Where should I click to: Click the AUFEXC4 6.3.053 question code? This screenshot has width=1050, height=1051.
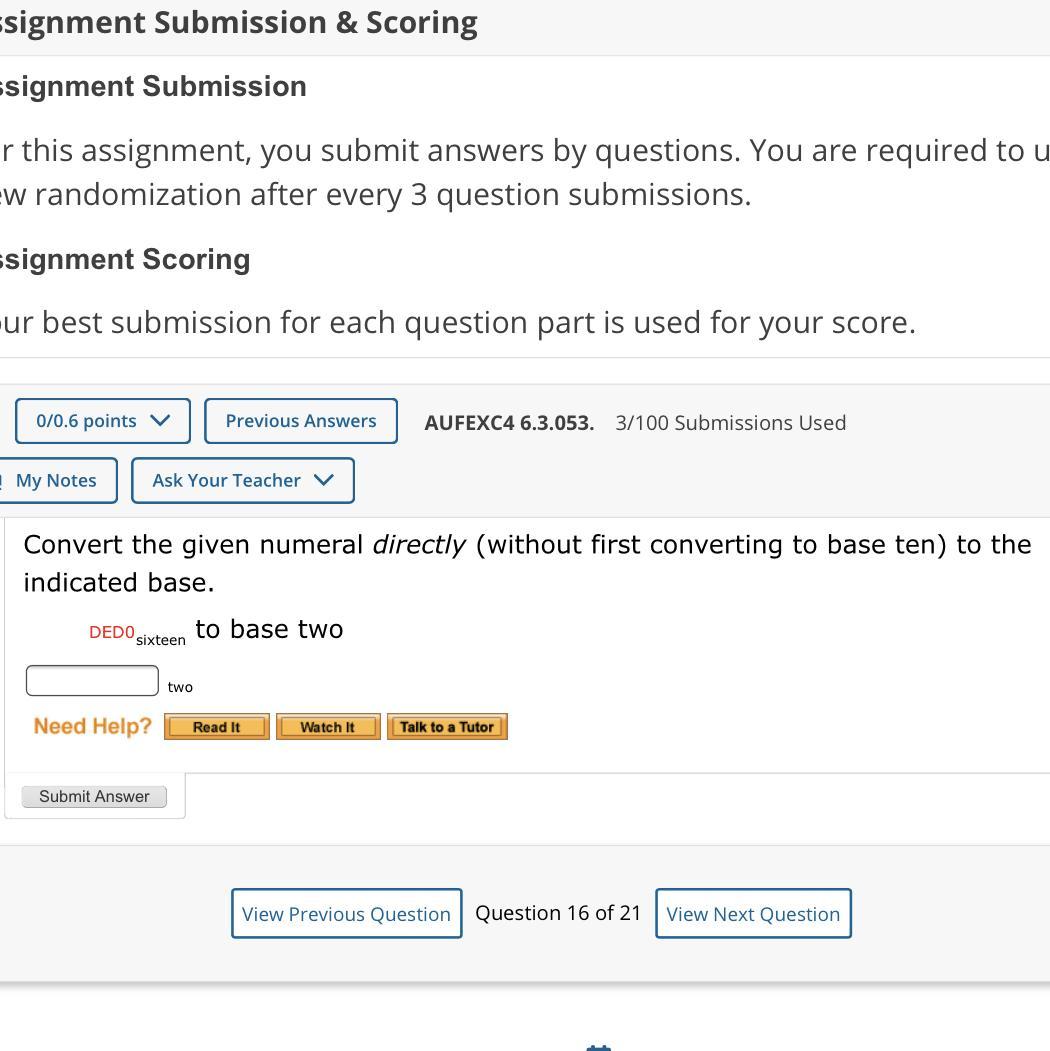pos(508,423)
